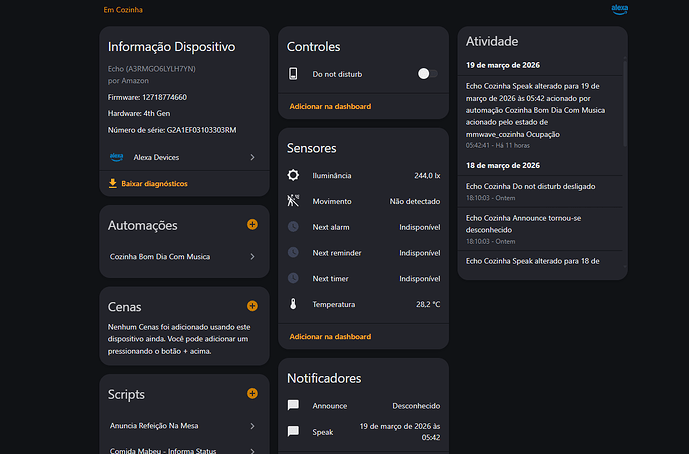Click the Do not disturb device icon
This screenshot has height=454, width=689.
(x=293, y=74)
